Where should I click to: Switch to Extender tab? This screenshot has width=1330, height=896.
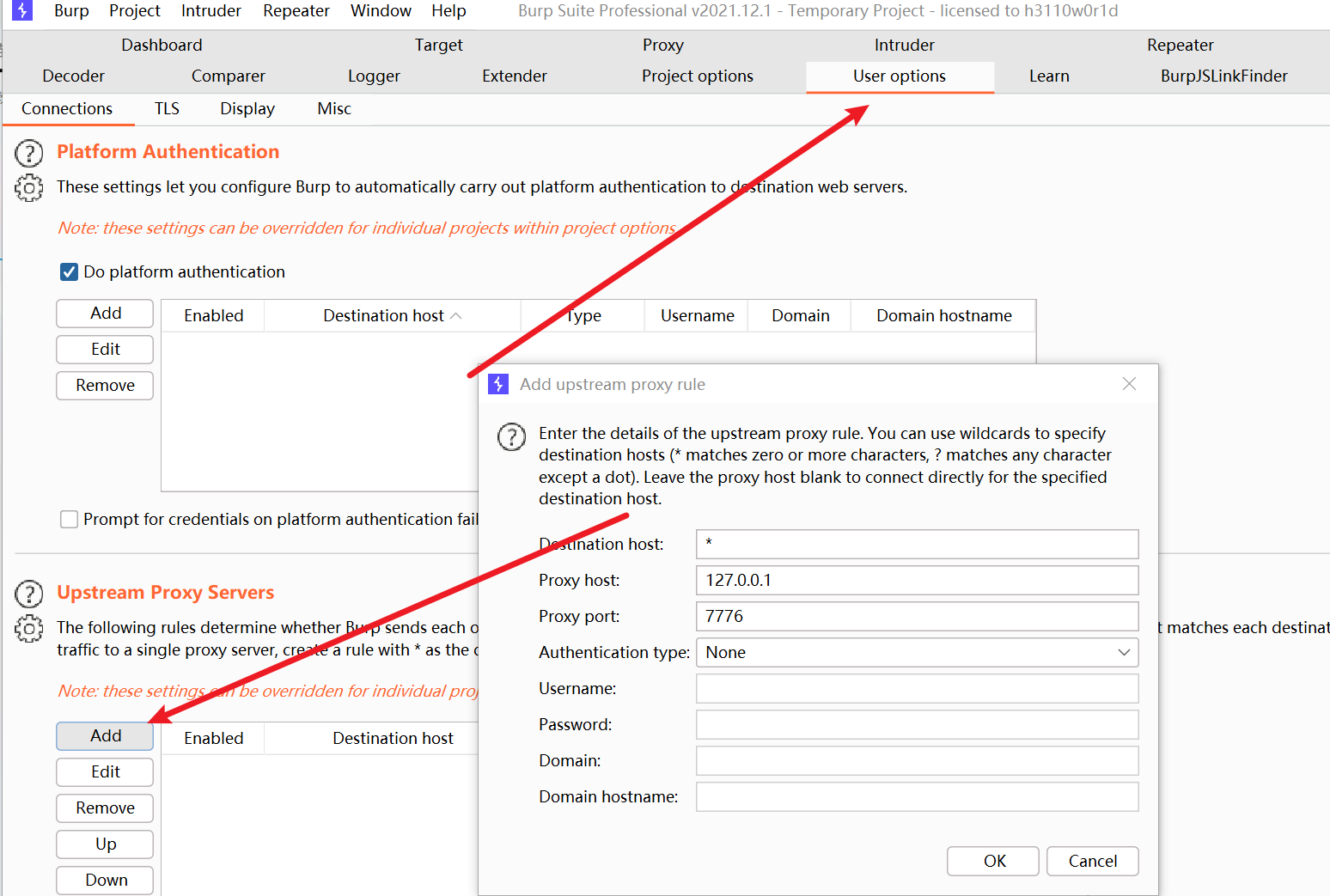515,76
